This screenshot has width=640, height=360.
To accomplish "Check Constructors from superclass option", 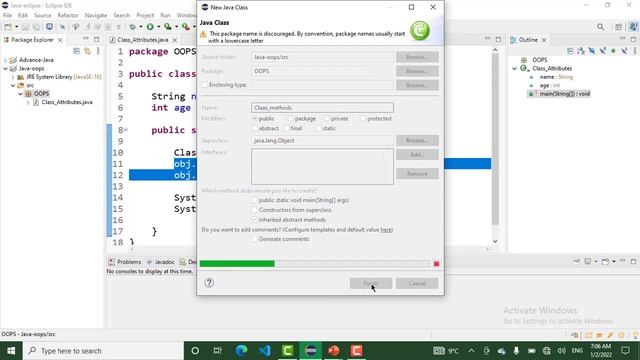I will (x=254, y=210).
